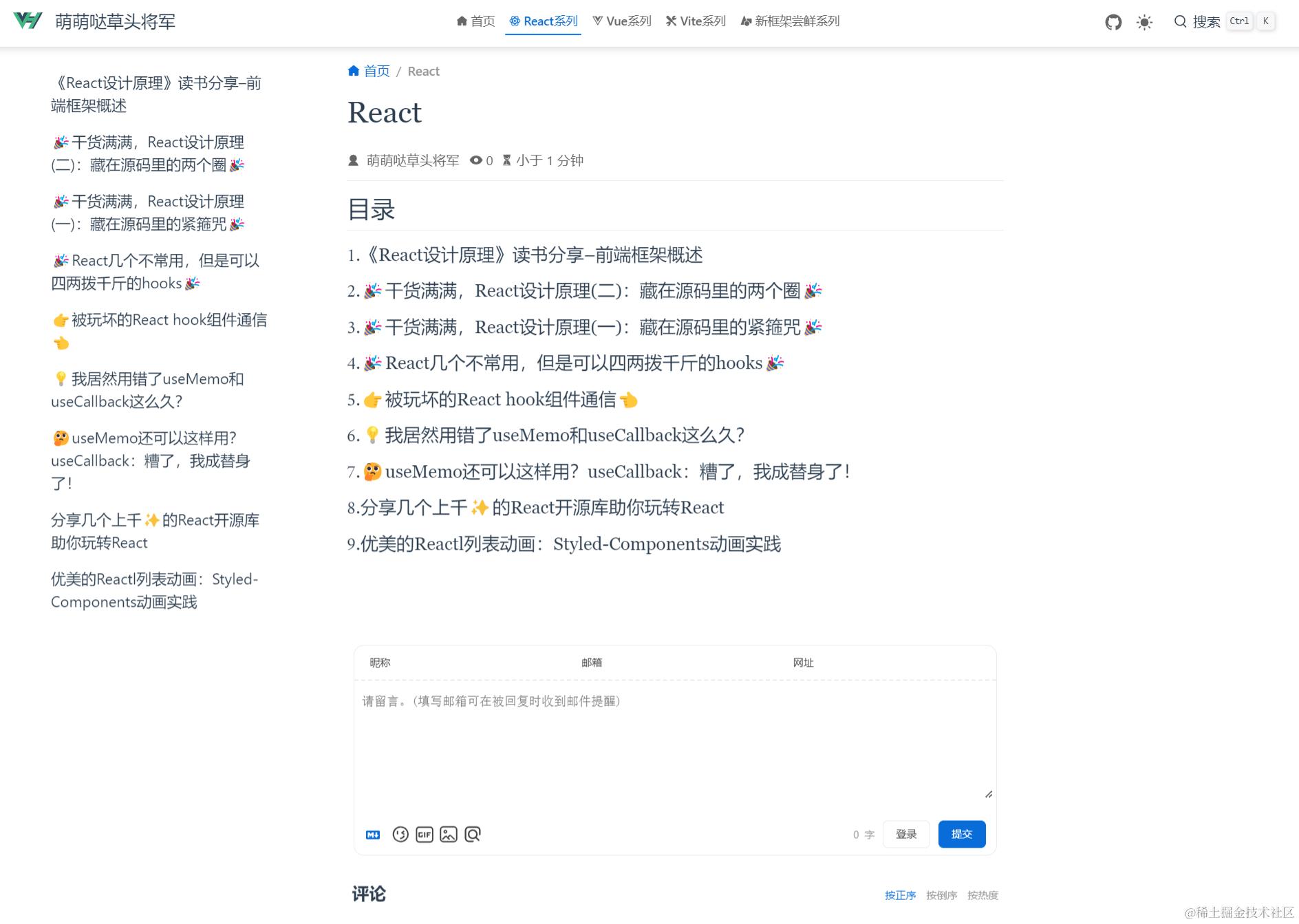
Task: Click the site title 萌萌哒草头将军 in the navbar
Action: pos(115,21)
